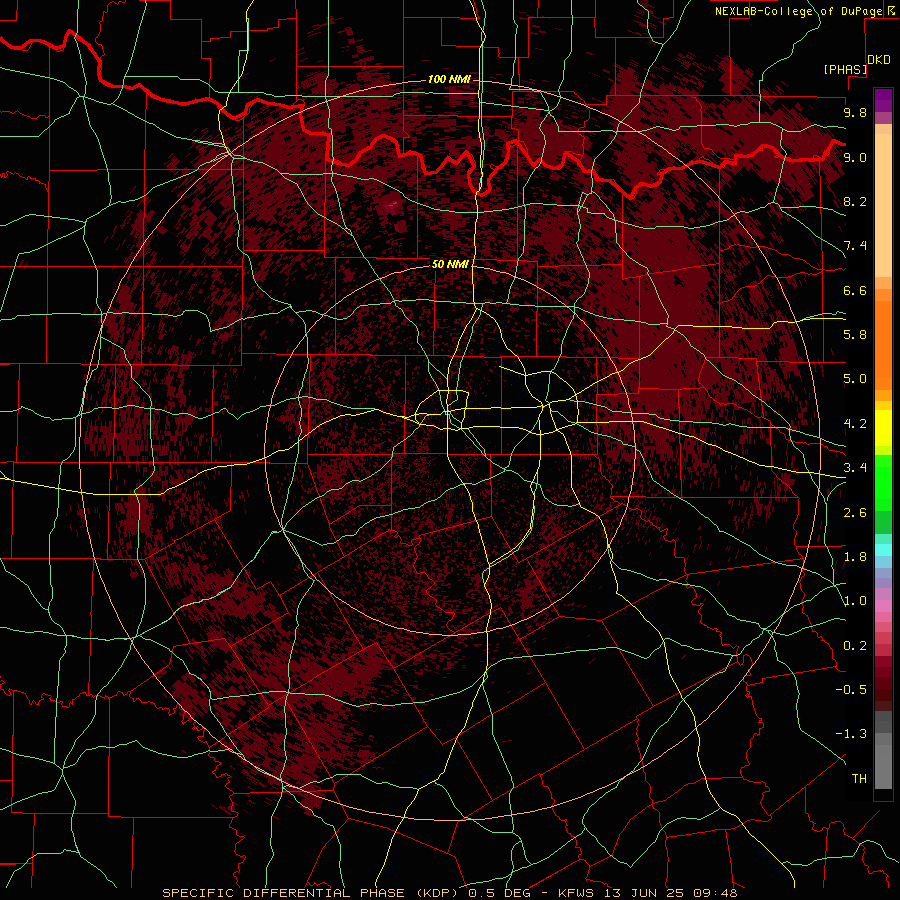Pick the pale peach band of the color scale
Screen dimensions: 900x900
(883, 207)
